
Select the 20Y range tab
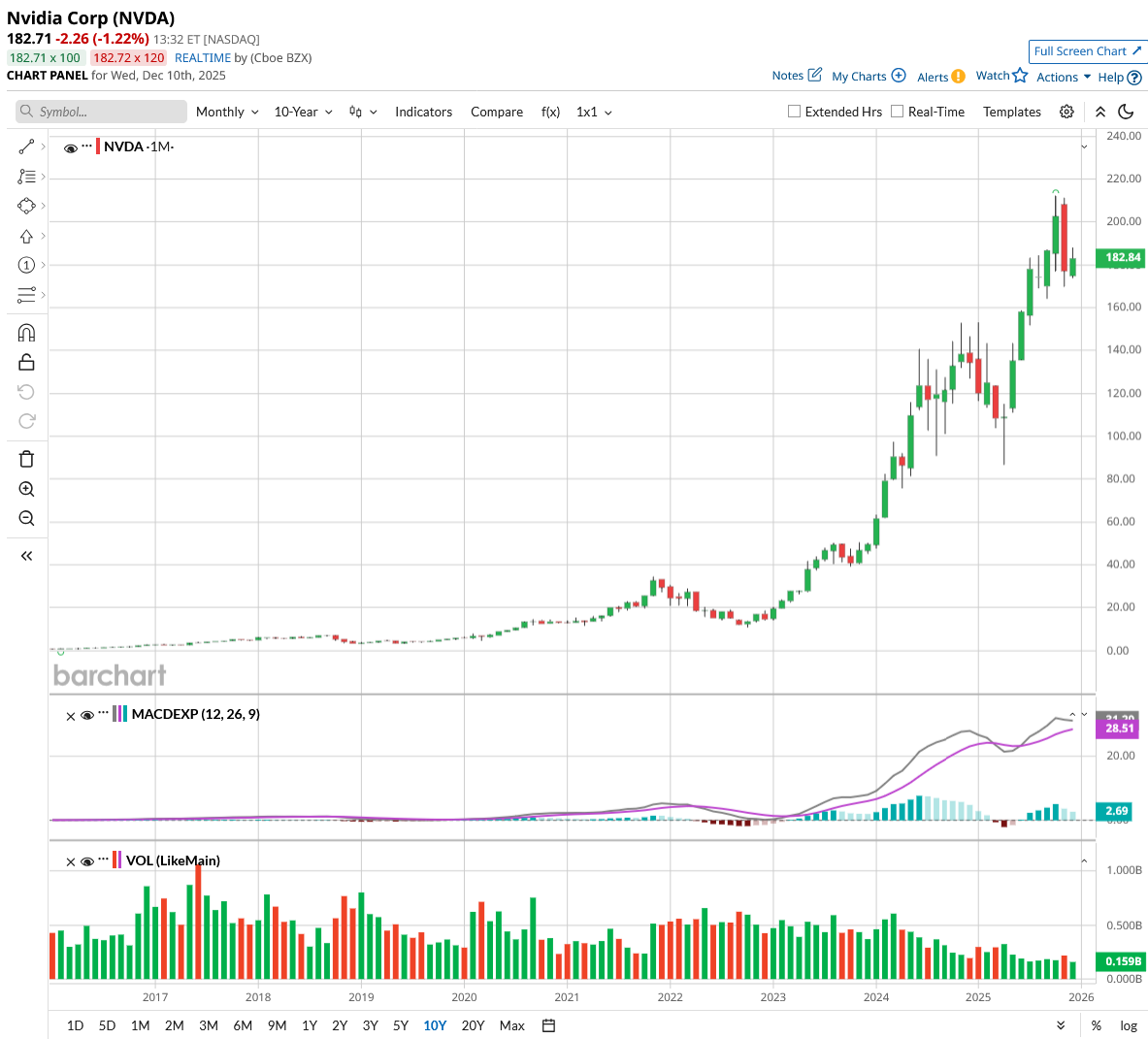(x=473, y=1025)
